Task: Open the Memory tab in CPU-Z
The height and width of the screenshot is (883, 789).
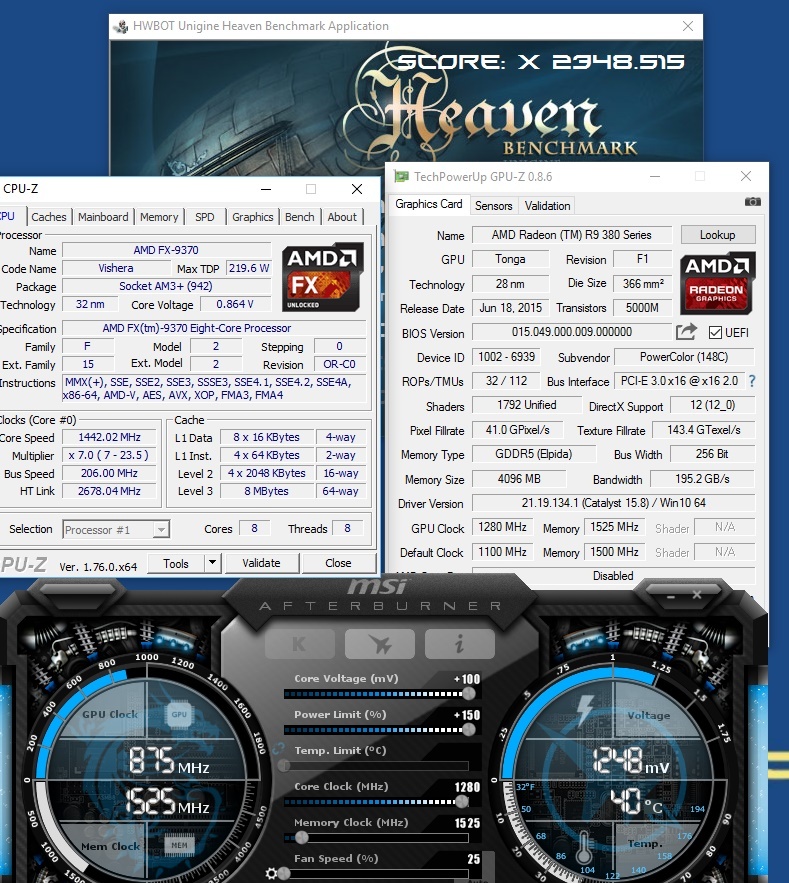Action: [x=159, y=217]
